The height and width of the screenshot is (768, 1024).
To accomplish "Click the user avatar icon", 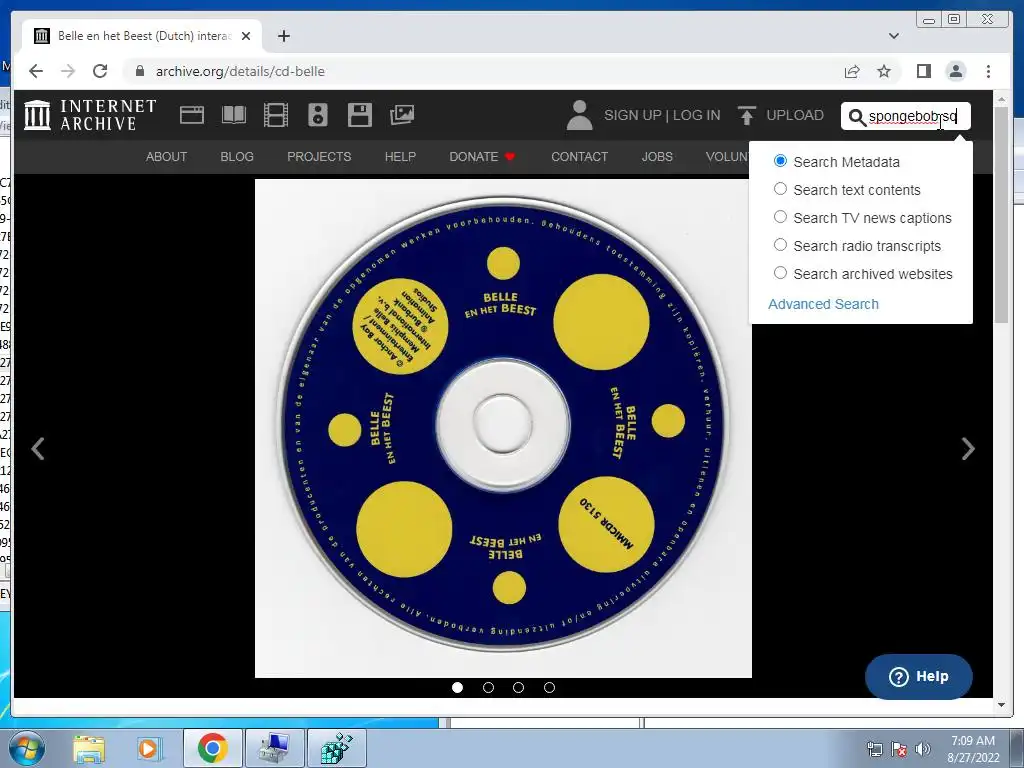I will (x=579, y=115).
